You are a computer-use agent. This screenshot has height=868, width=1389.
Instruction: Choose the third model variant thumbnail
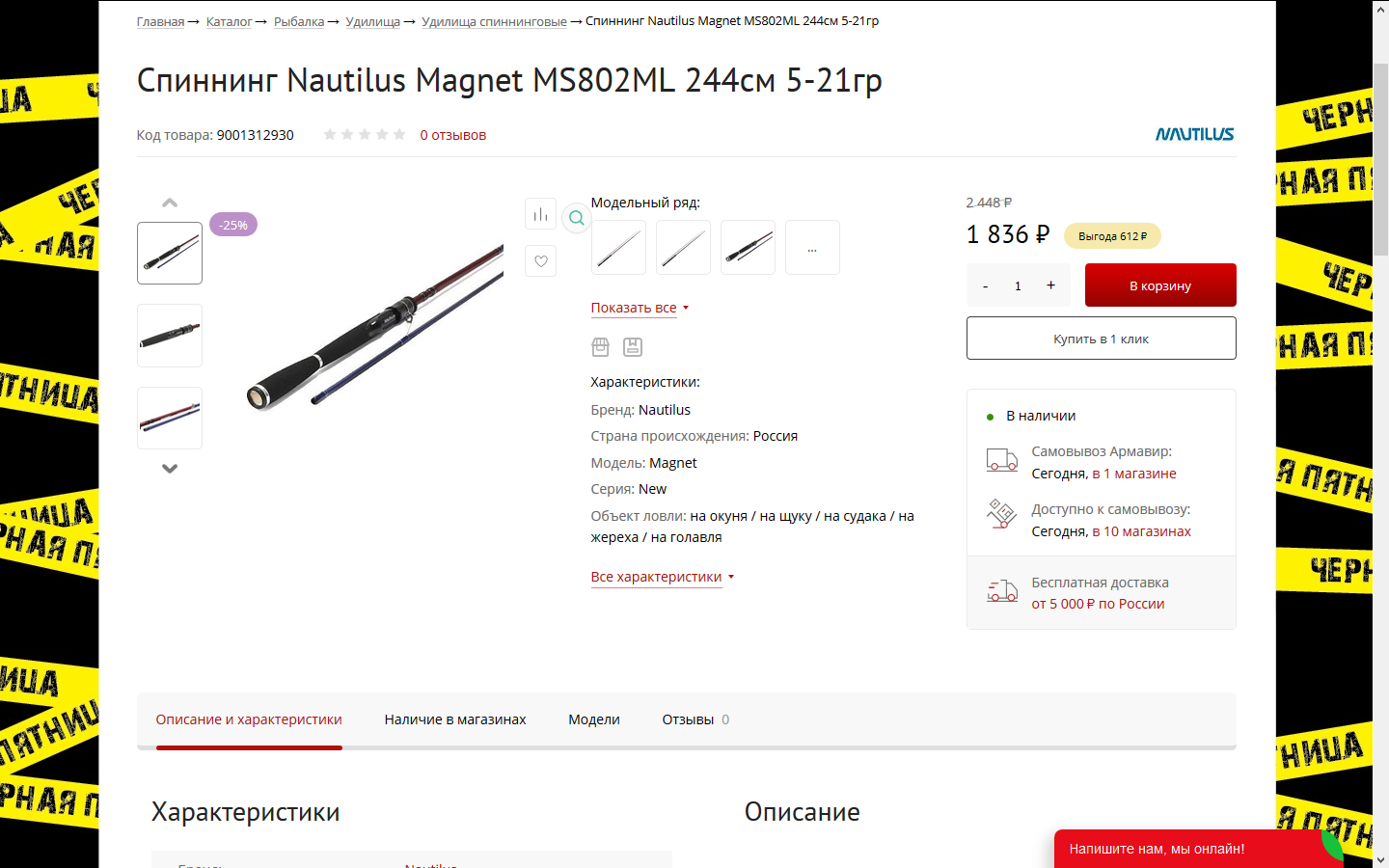pyautogui.click(x=748, y=247)
